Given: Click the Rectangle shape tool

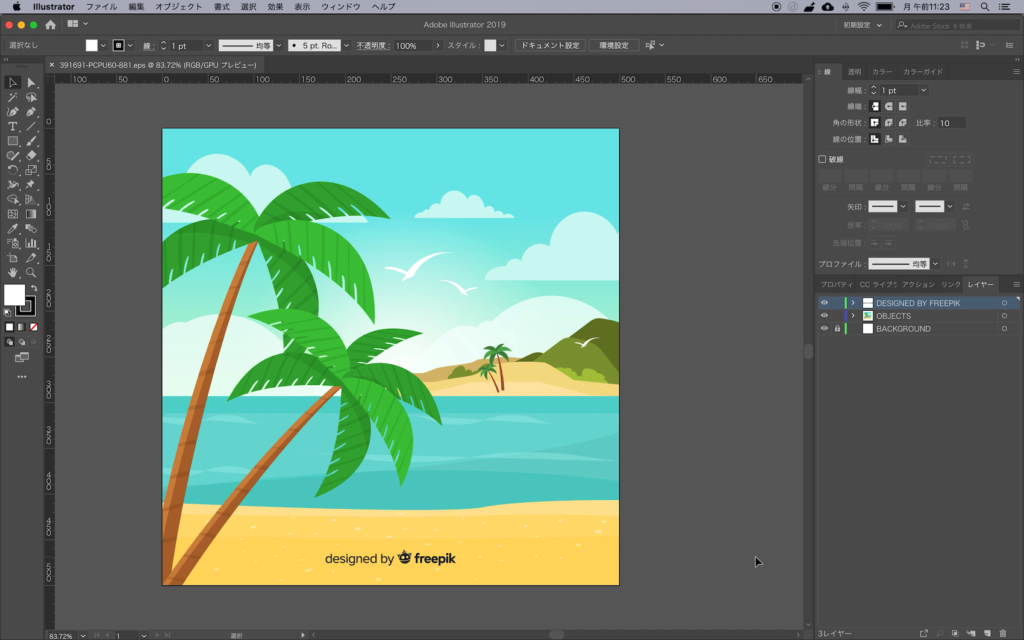Looking at the screenshot, I should point(13,141).
